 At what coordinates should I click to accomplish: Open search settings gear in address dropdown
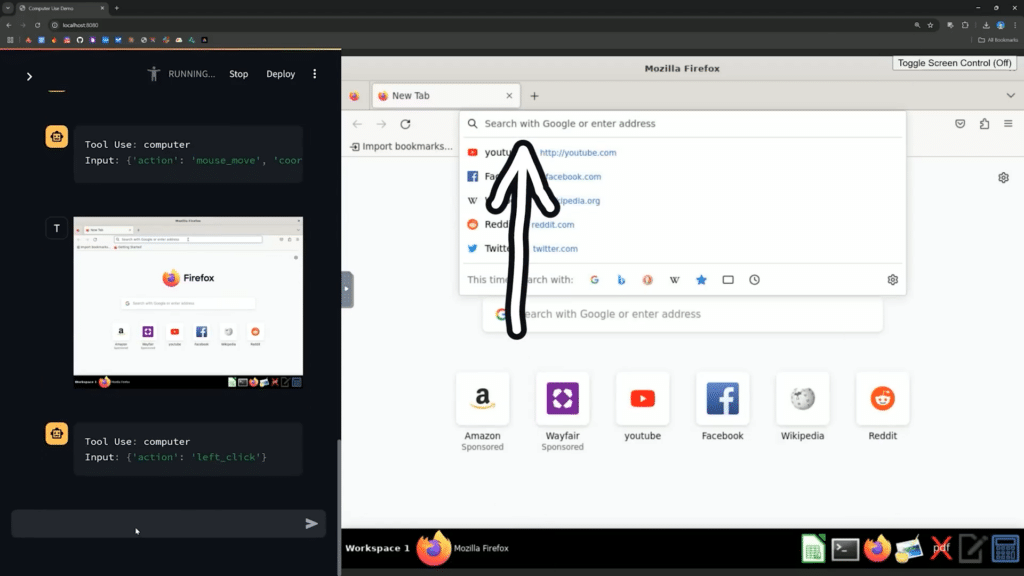click(x=893, y=280)
